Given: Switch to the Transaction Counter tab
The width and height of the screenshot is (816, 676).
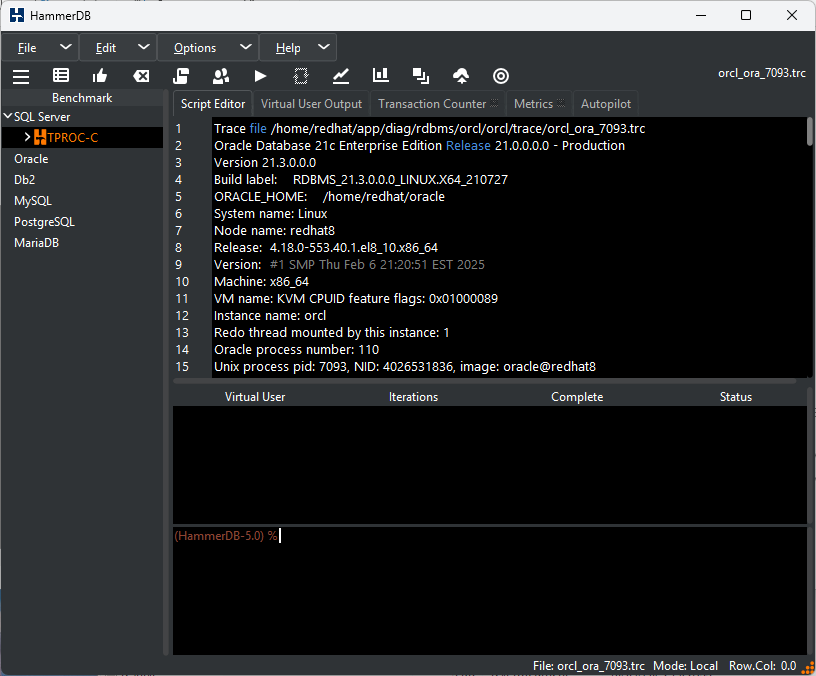Looking at the screenshot, I should coord(438,104).
